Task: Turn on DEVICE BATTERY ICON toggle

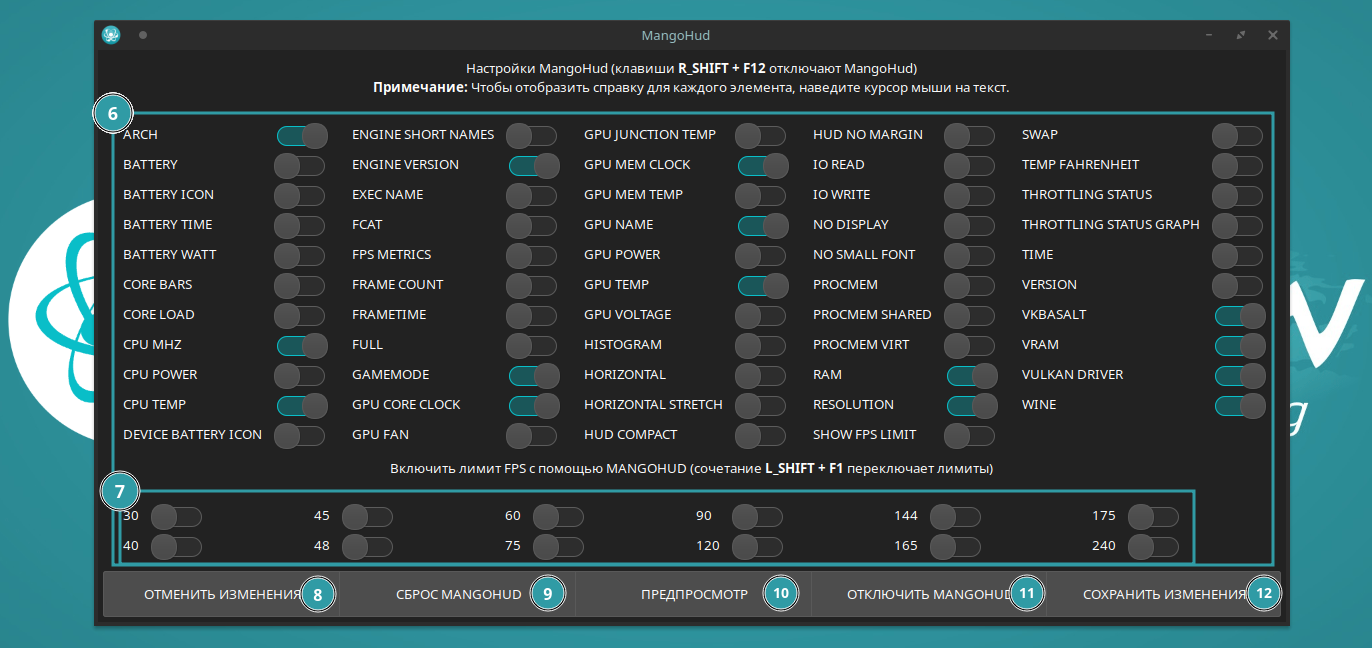Action: pos(300,435)
